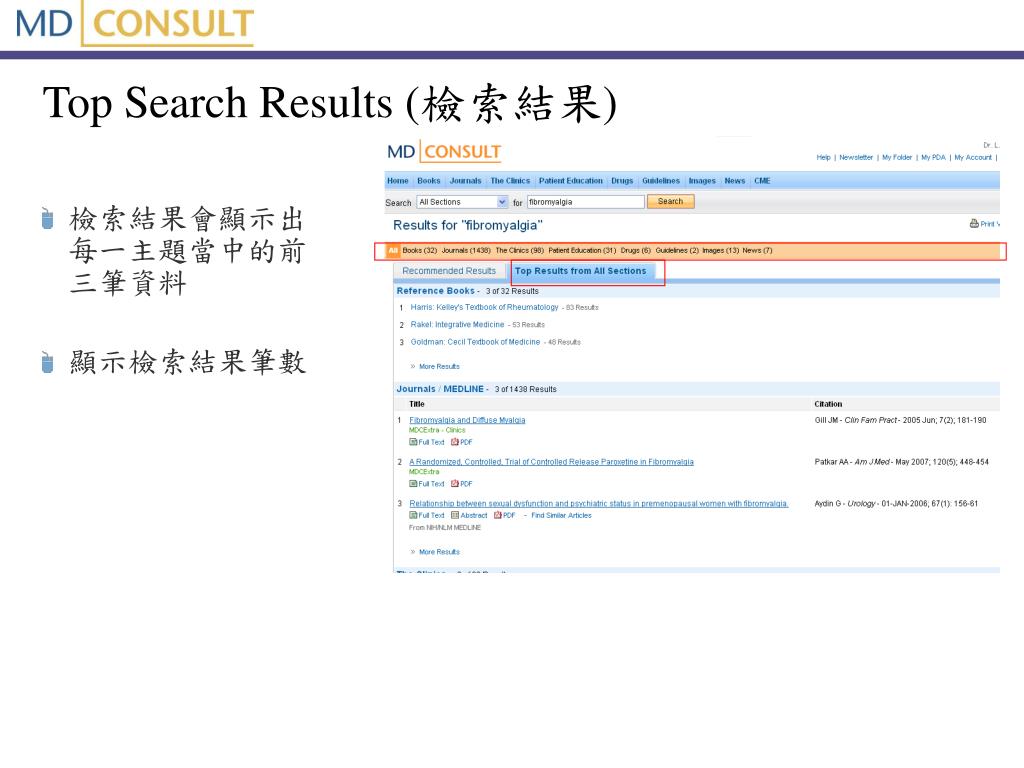Click the MEDLINE section heading link
The width and height of the screenshot is (1024, 768).
tap(464, 389)
